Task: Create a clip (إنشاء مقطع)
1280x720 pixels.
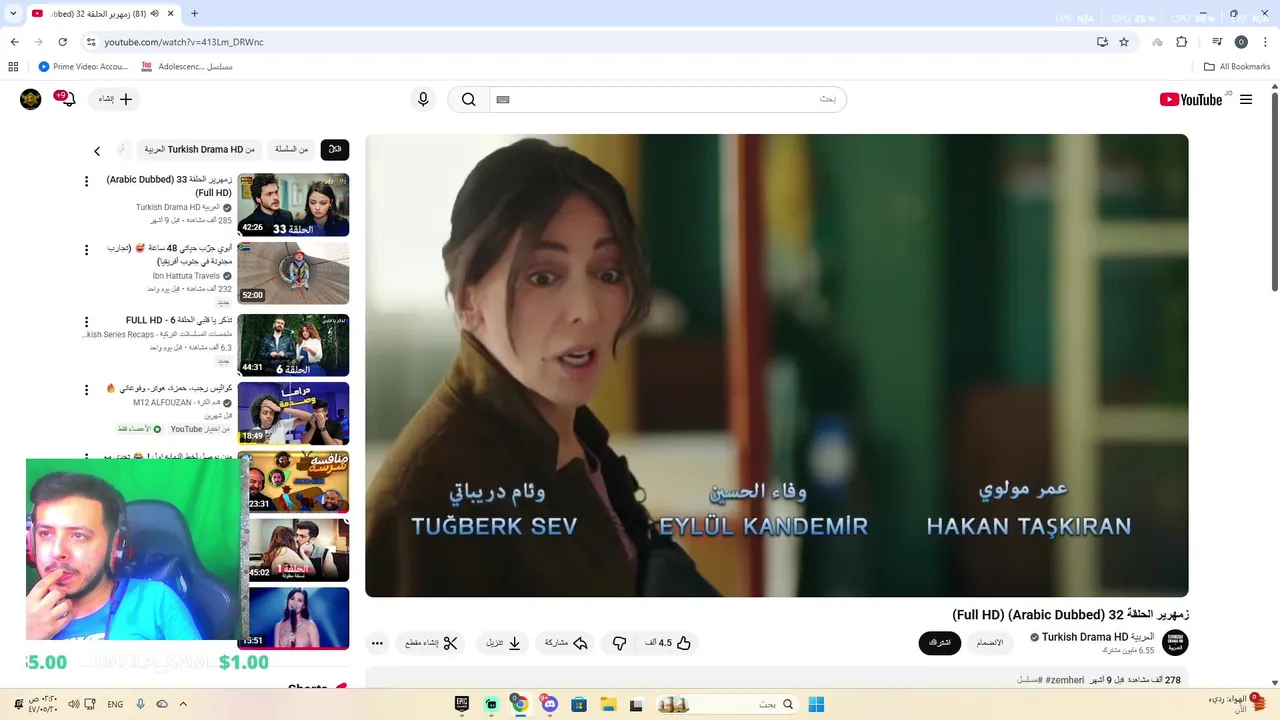Action: point(431,643)
